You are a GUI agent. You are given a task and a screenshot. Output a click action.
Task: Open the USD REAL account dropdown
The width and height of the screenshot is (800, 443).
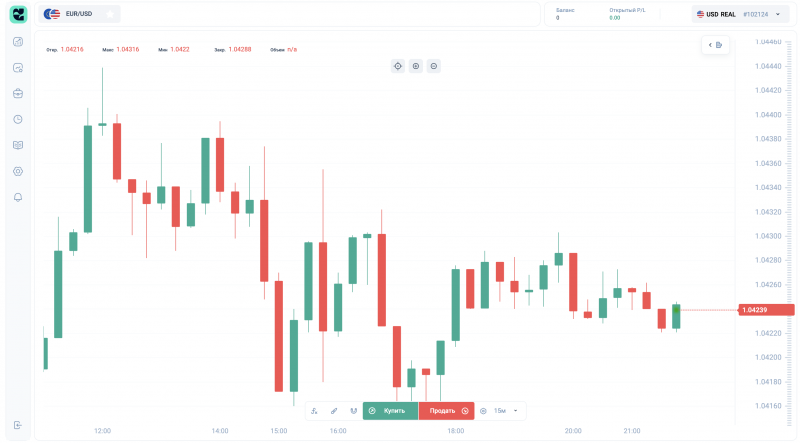pos(740,14)
